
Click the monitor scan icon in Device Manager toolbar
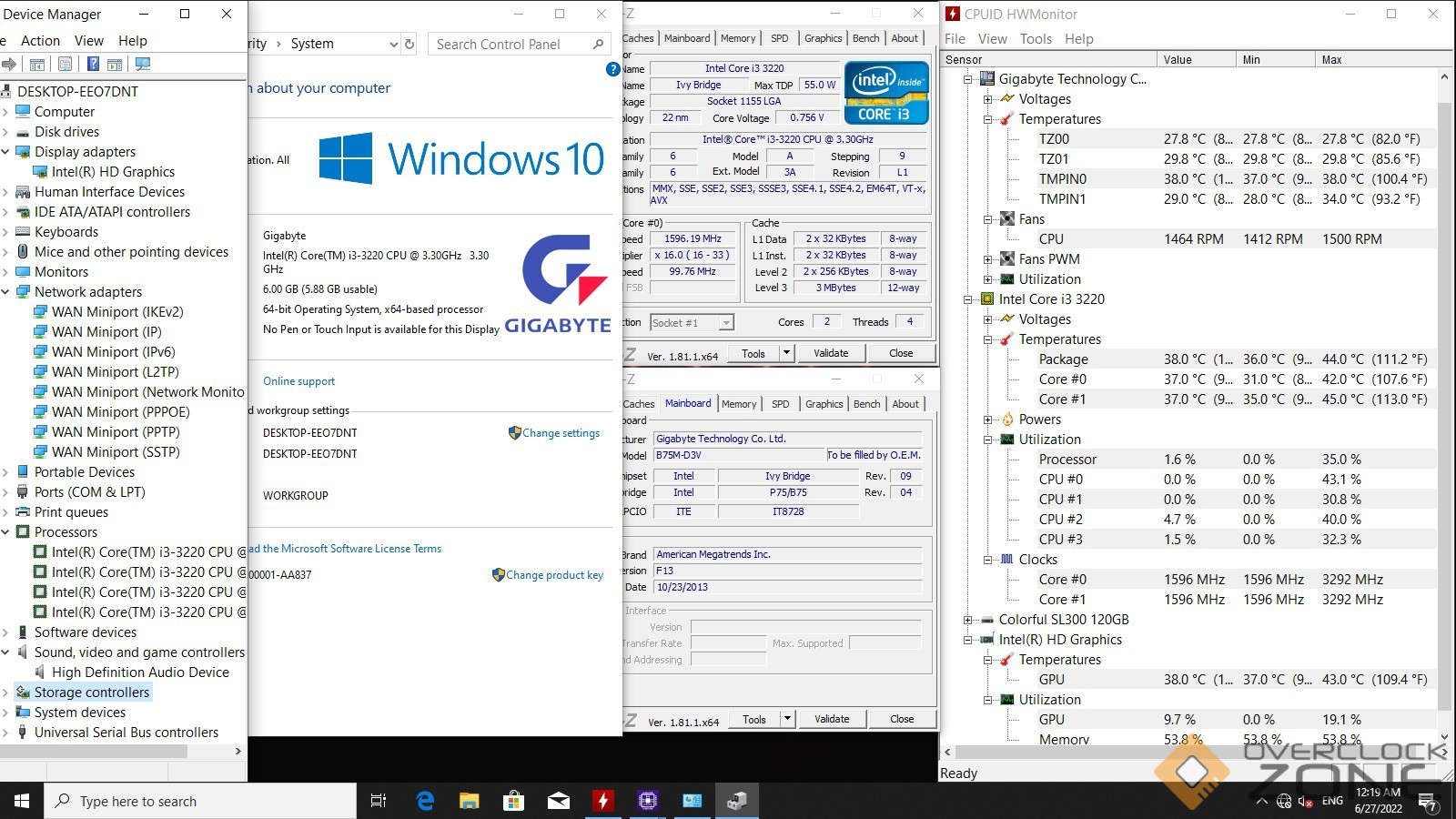(x=143, y=65)
